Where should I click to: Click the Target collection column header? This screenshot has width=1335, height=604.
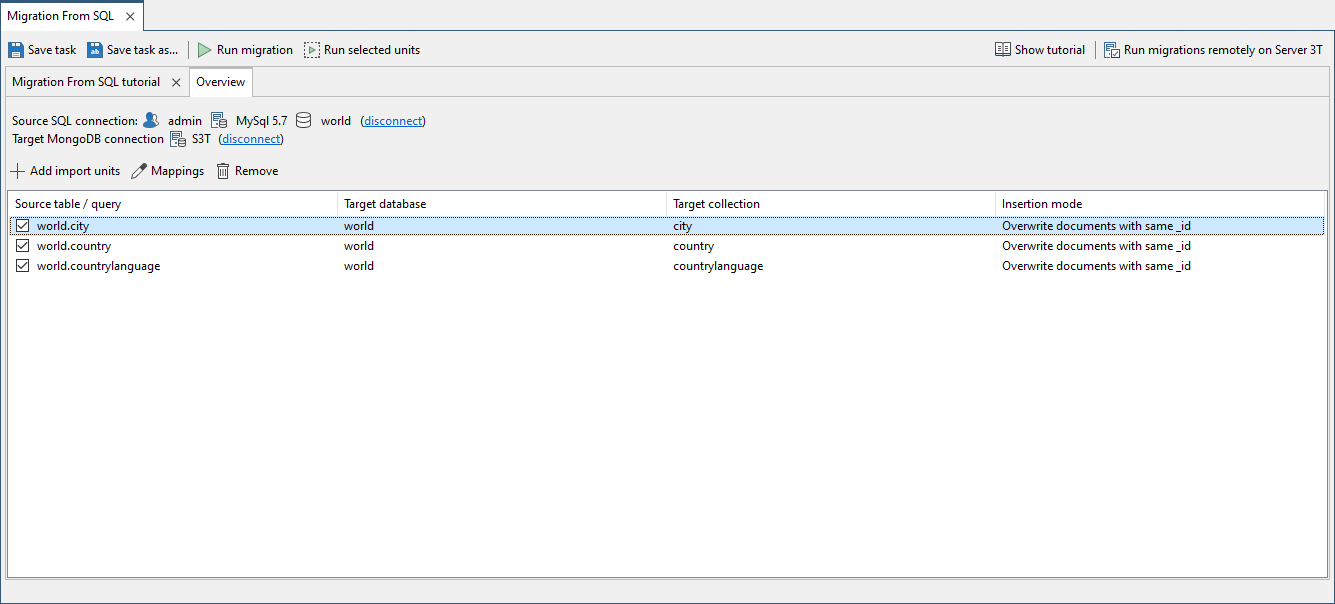[716, 204]
